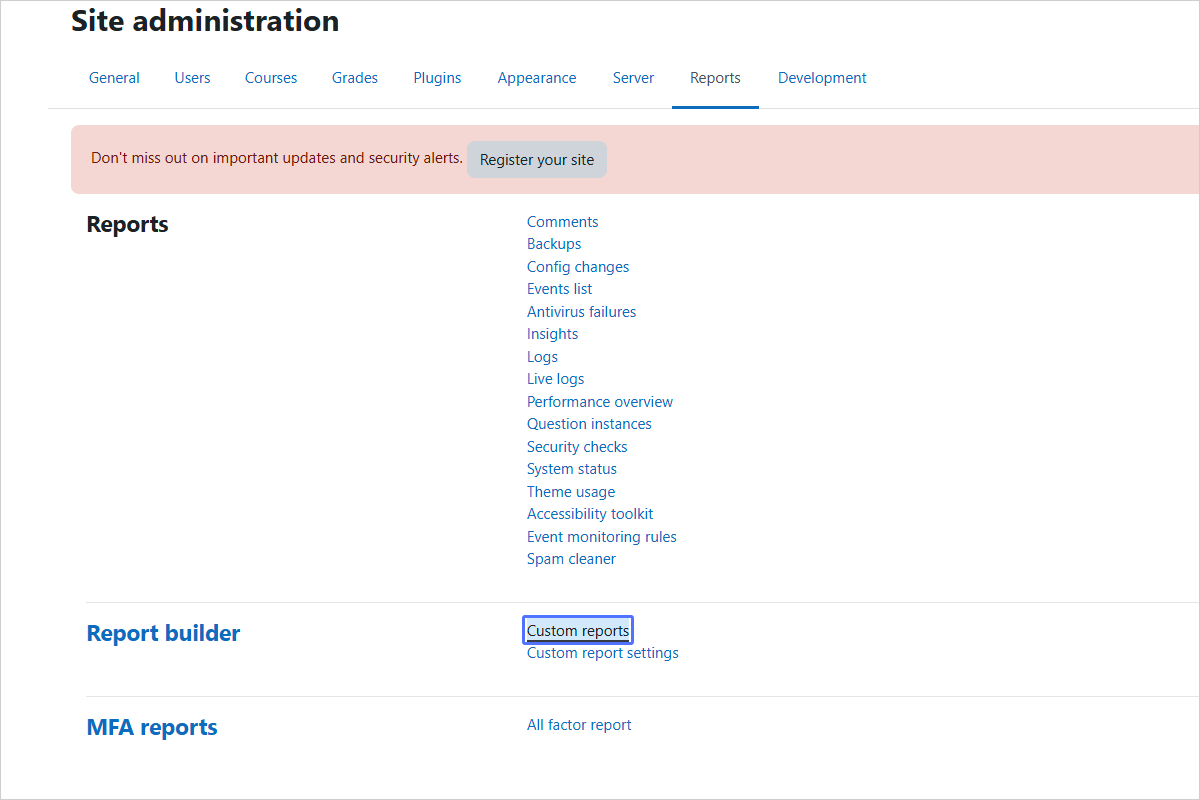View Security checks report
1200x800 pixels.
tap(577, 447)
